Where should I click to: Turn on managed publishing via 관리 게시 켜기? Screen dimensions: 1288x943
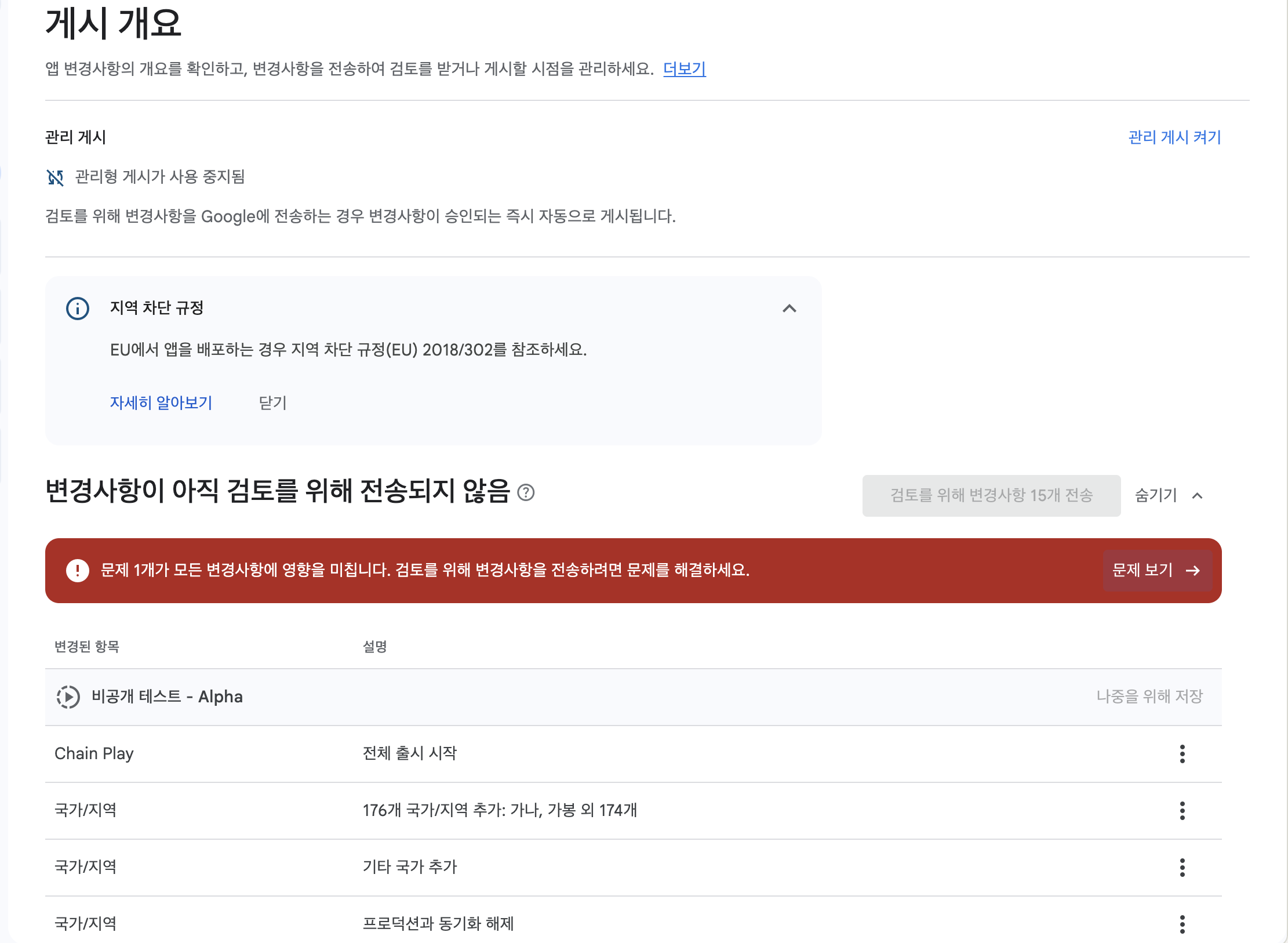point(1175,137)
